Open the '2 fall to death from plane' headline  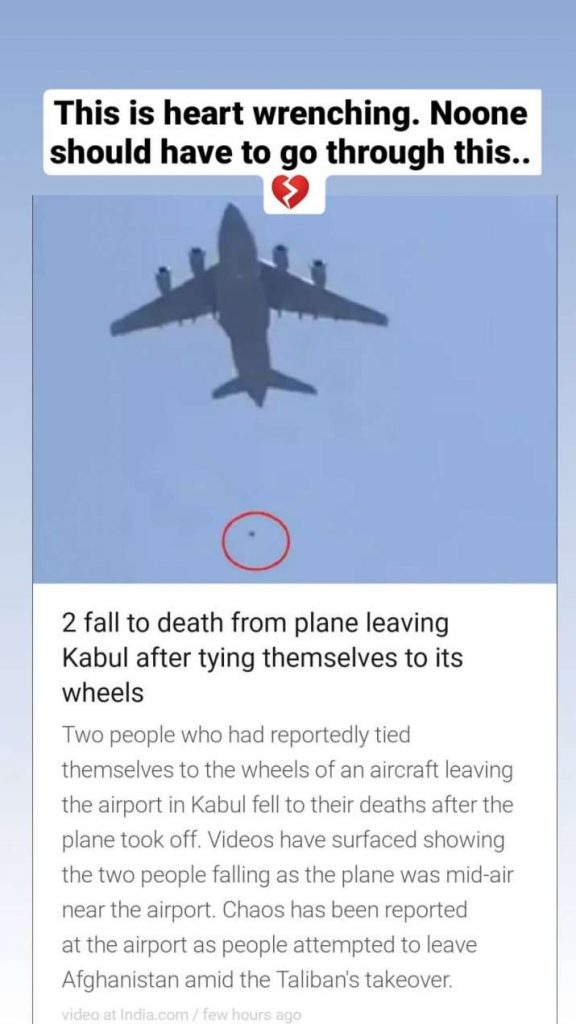tap(262, 658)
